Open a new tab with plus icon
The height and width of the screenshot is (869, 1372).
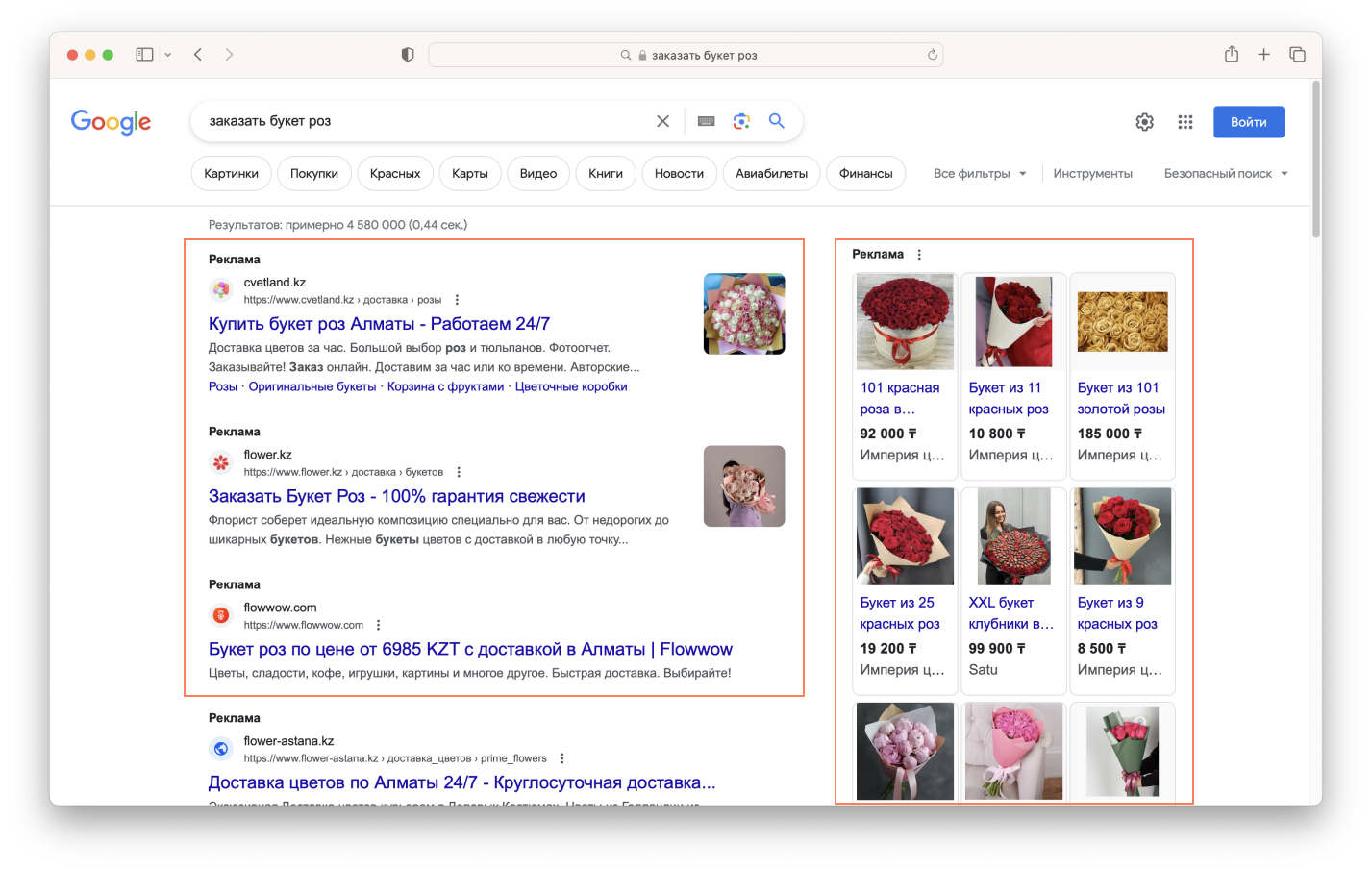(1264, 55)
